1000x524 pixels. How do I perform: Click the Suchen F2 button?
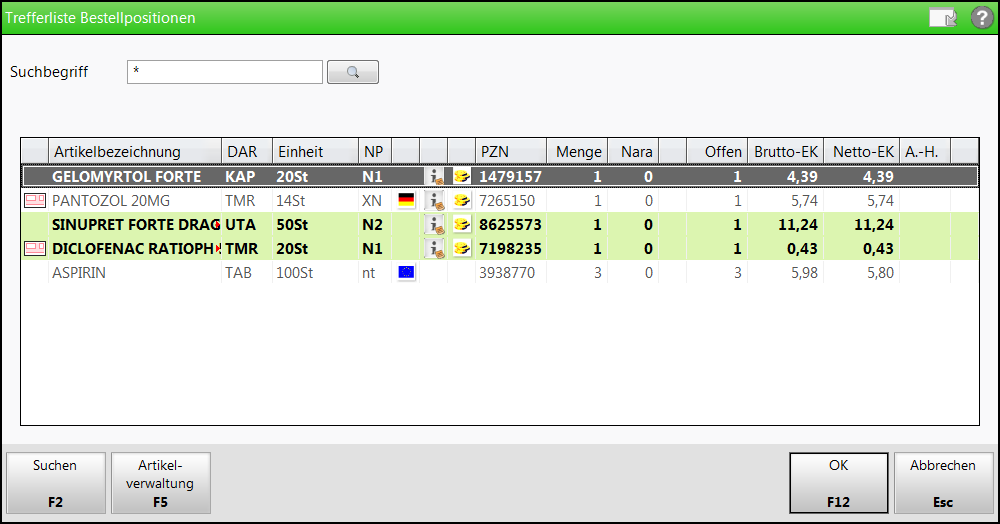(55, 483)
